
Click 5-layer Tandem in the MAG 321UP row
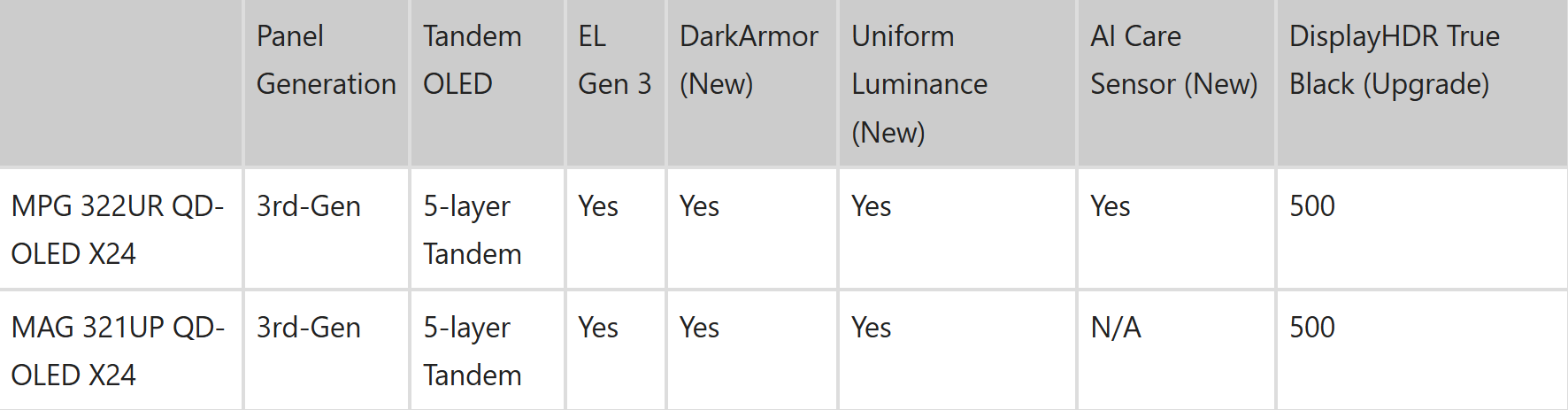click(472, 351)
